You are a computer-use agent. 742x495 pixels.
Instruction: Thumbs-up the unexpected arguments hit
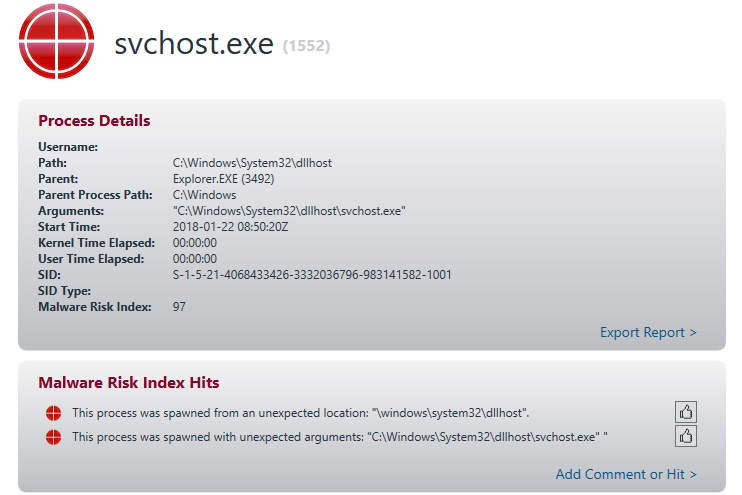[x=686, y=436]
